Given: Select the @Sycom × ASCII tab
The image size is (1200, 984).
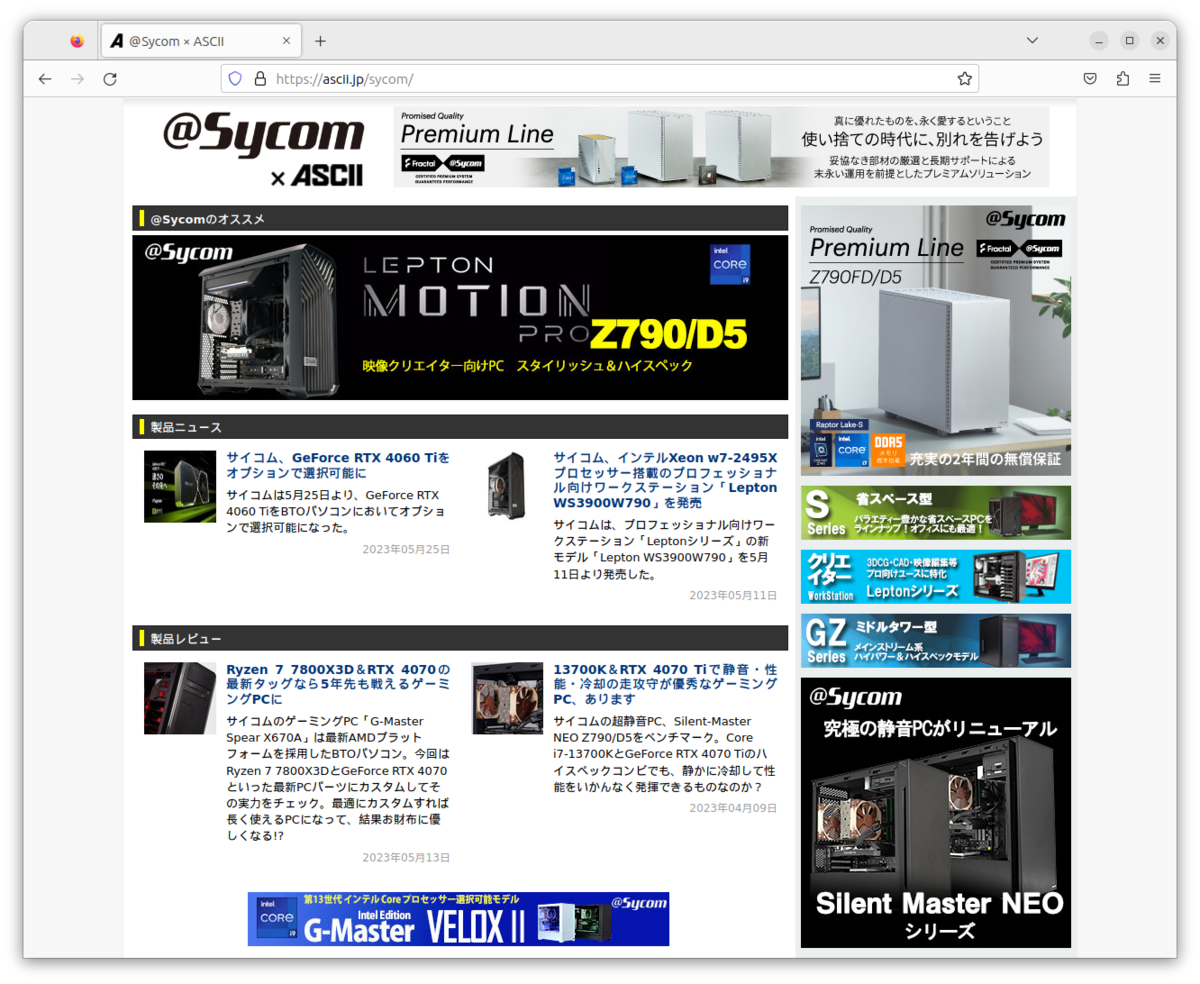Looking at the screenshot, I should click(200, 41).
